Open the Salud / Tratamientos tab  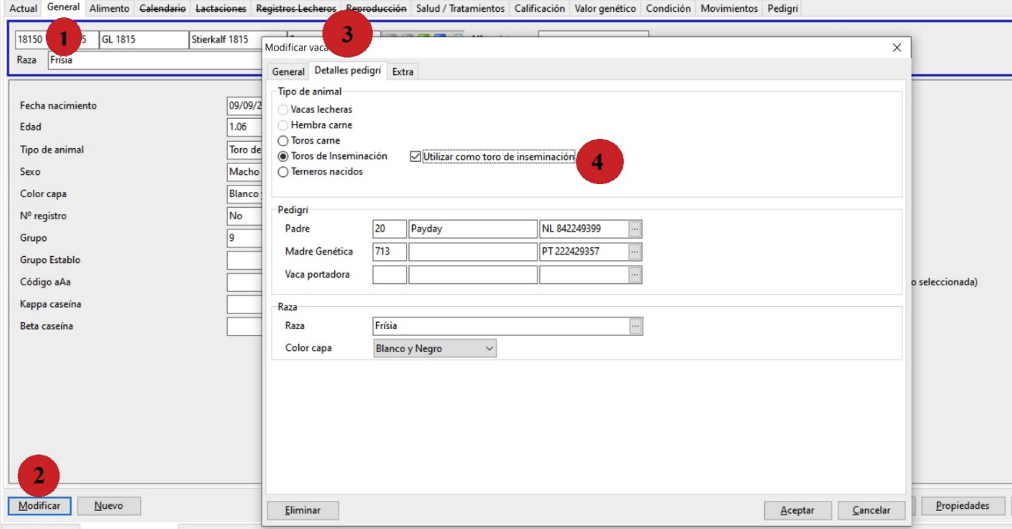(460, 8)
